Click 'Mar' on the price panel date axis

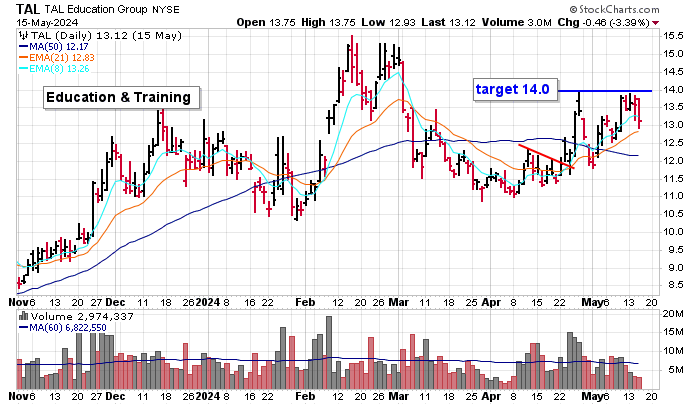[x=398, y=302]
